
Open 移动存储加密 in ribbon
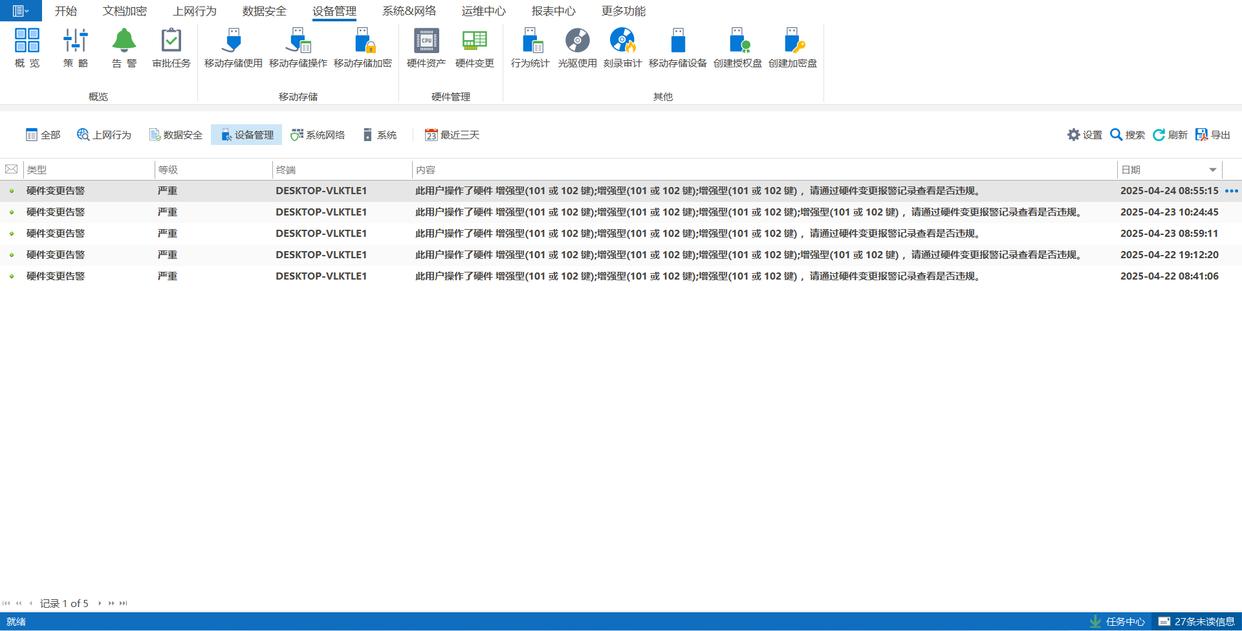pos(363,48)
